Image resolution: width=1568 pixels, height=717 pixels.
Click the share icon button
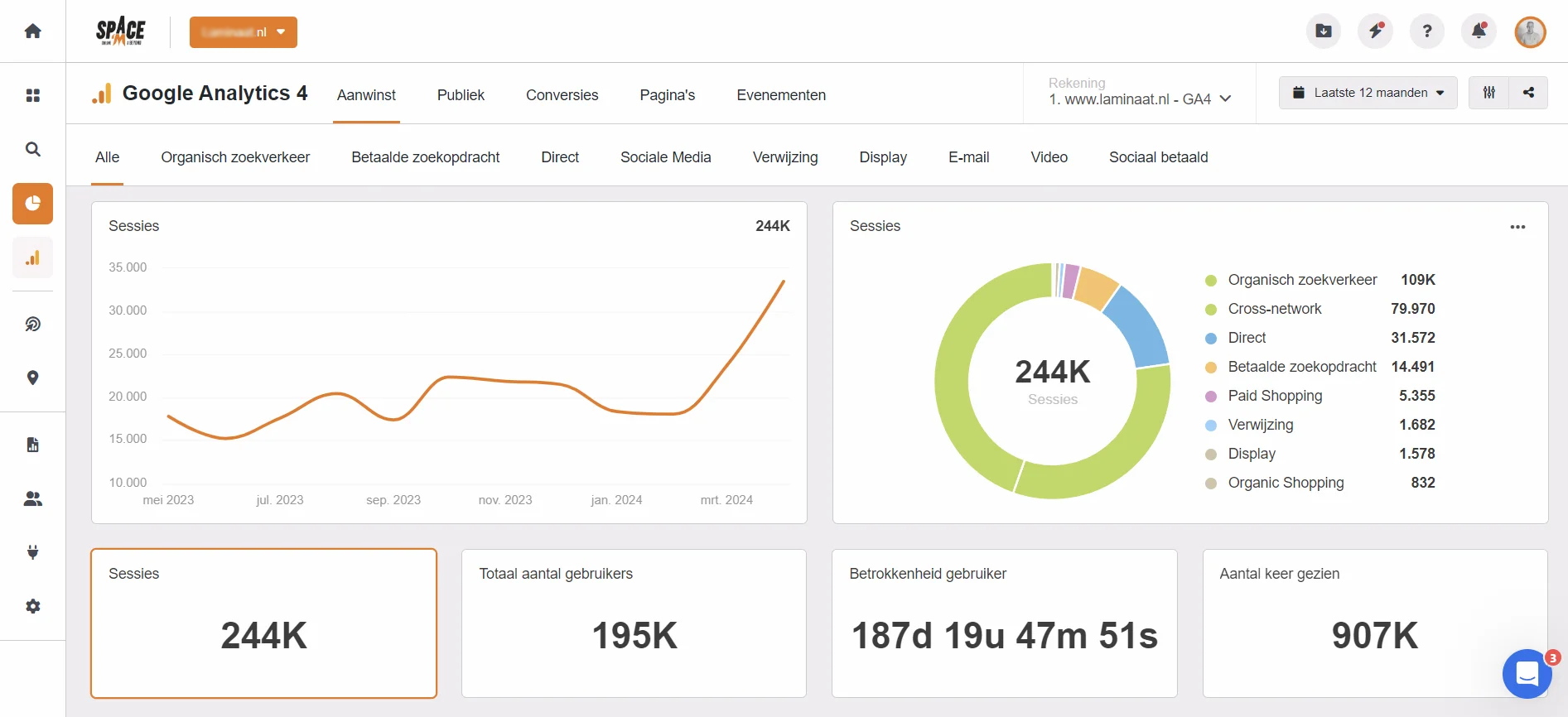[1528, 93]
